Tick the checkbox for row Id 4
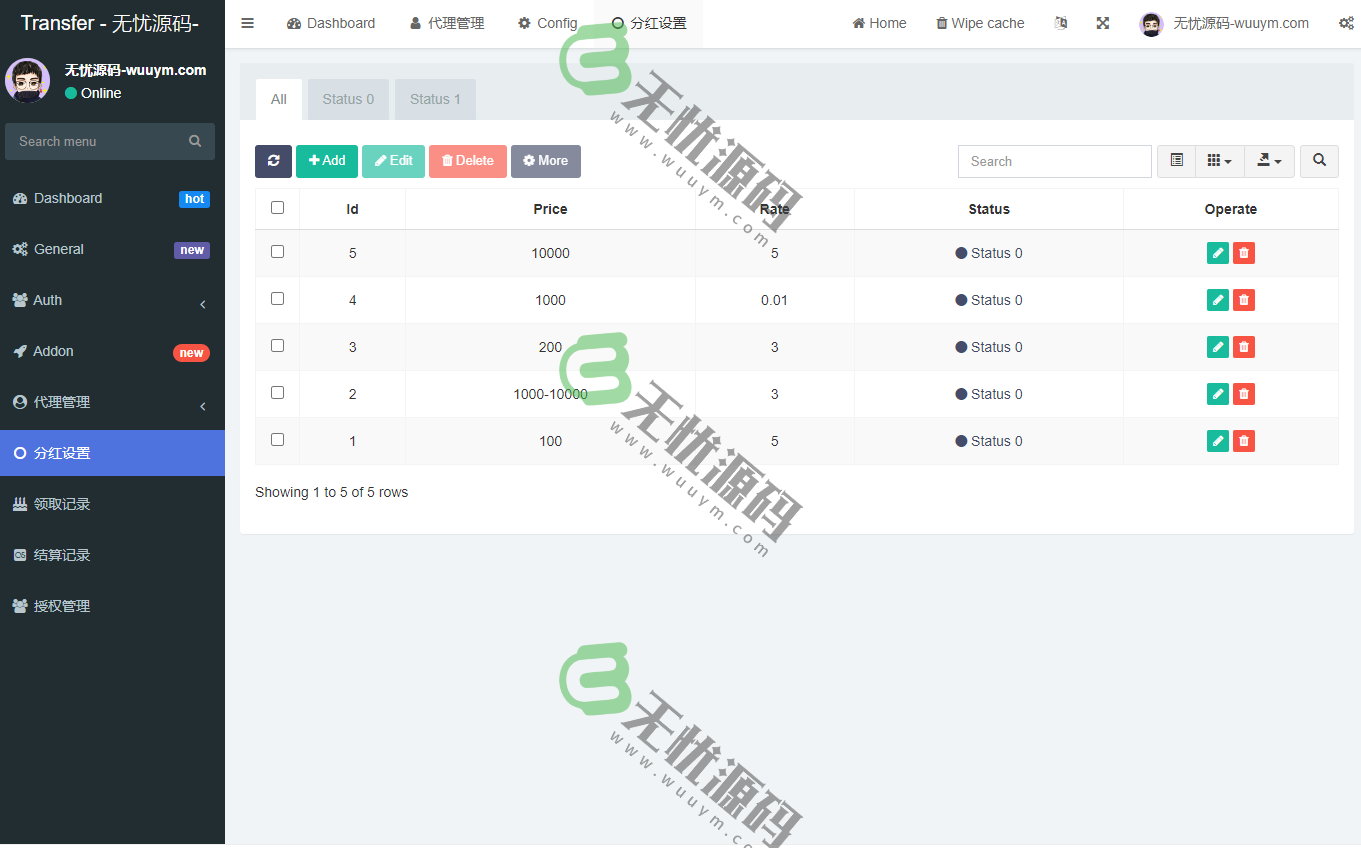The image size is (1361, 848). [277, 298]
